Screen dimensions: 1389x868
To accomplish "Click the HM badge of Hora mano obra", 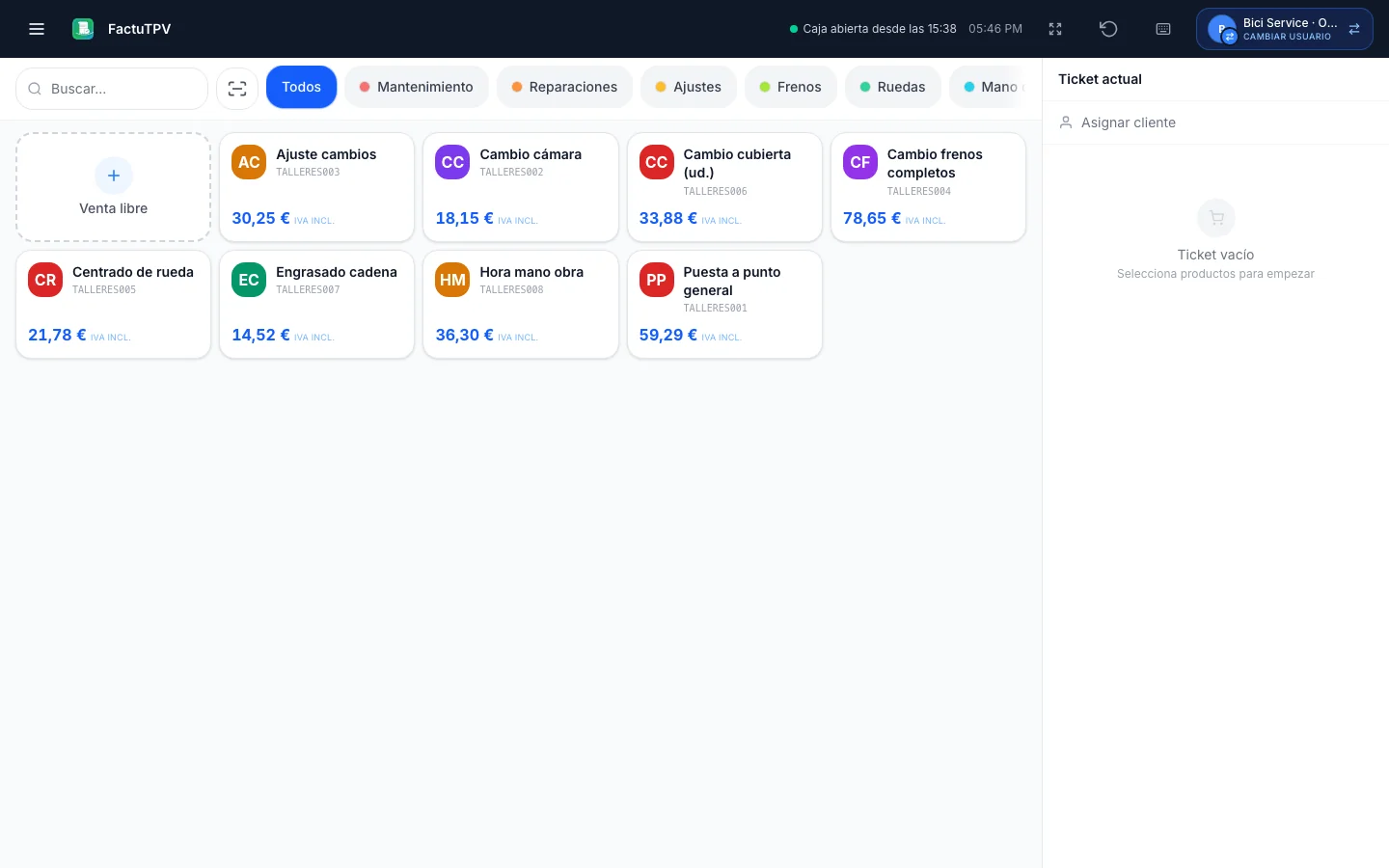I will pyautogui.click(x=452, y=280).
